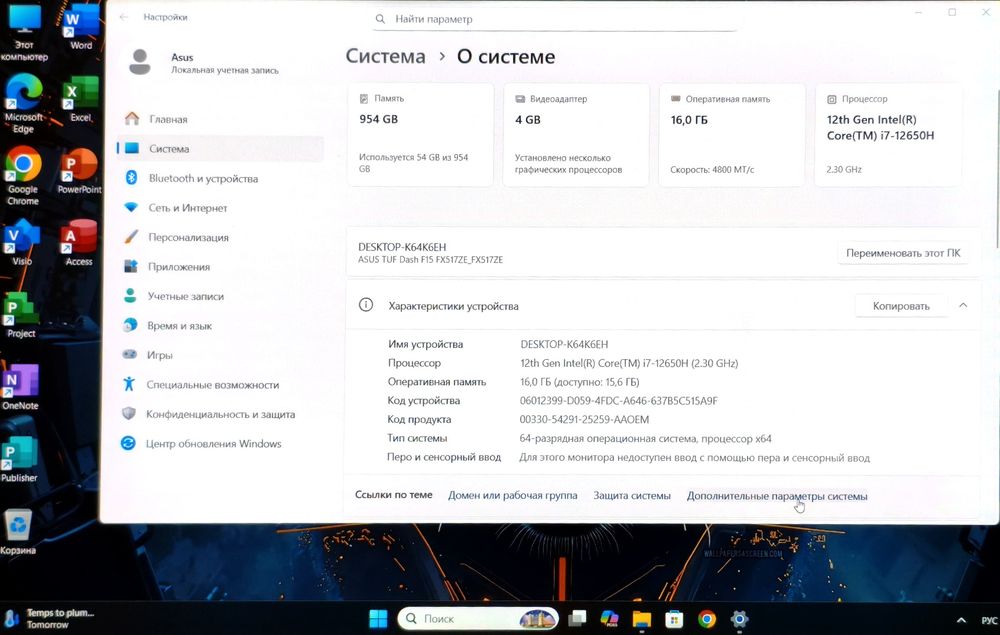Click magnifier icon in Найти параметр
Viewport: 1000px width, 635px height.
380,19
